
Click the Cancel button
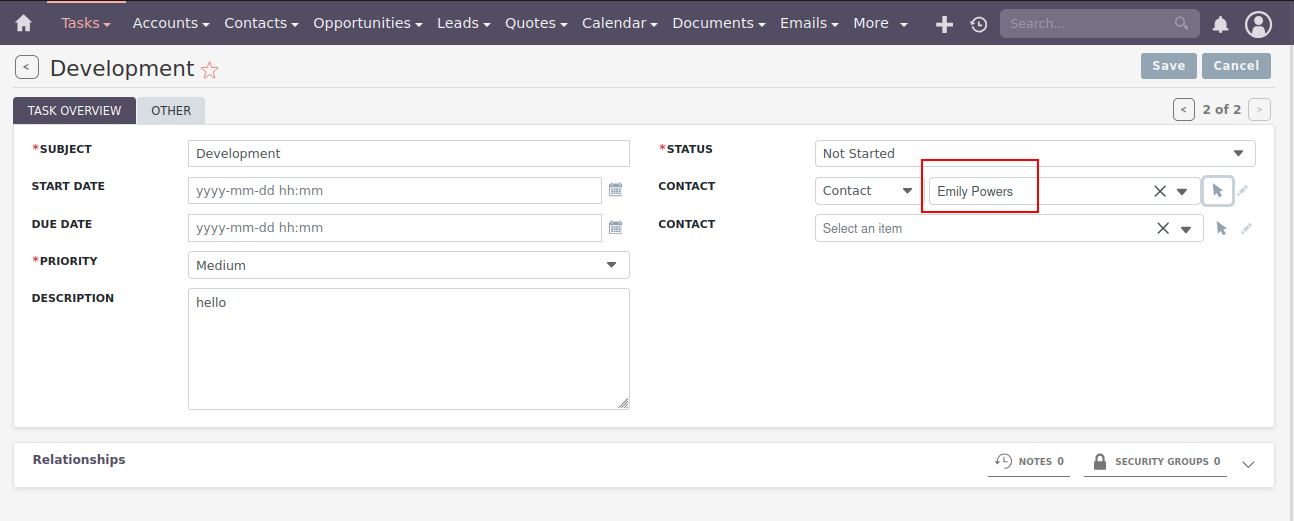pos(1236,66)
